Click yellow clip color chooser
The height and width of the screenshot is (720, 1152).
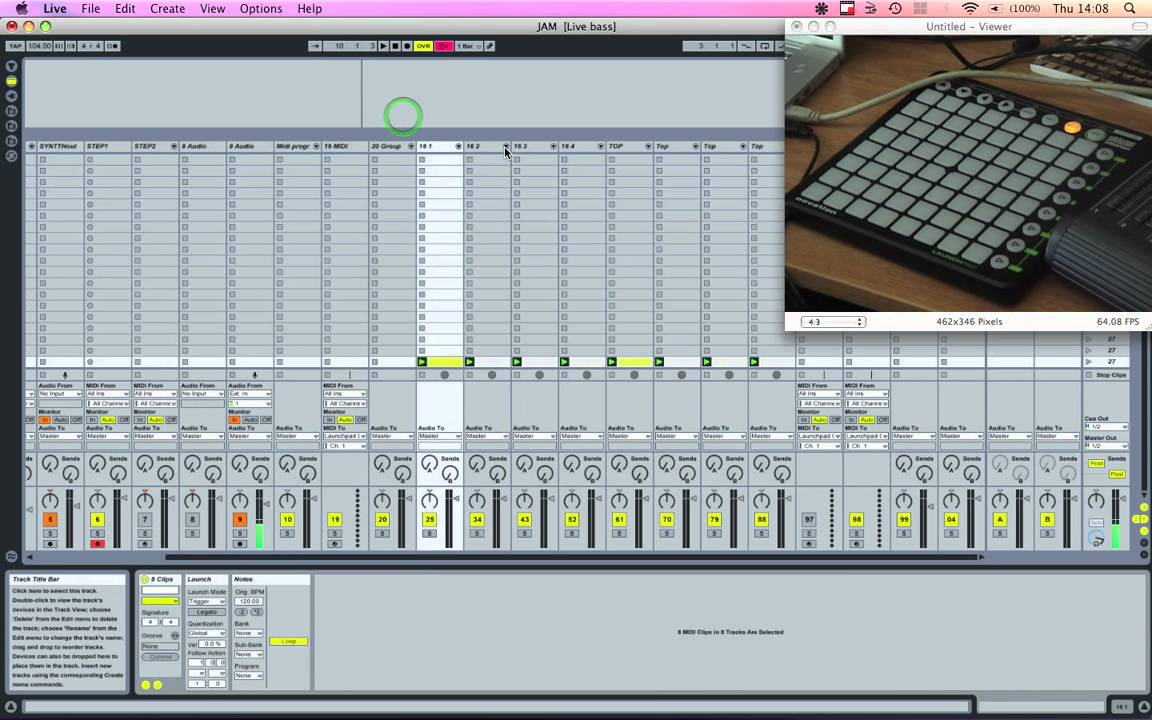(160, 601)
